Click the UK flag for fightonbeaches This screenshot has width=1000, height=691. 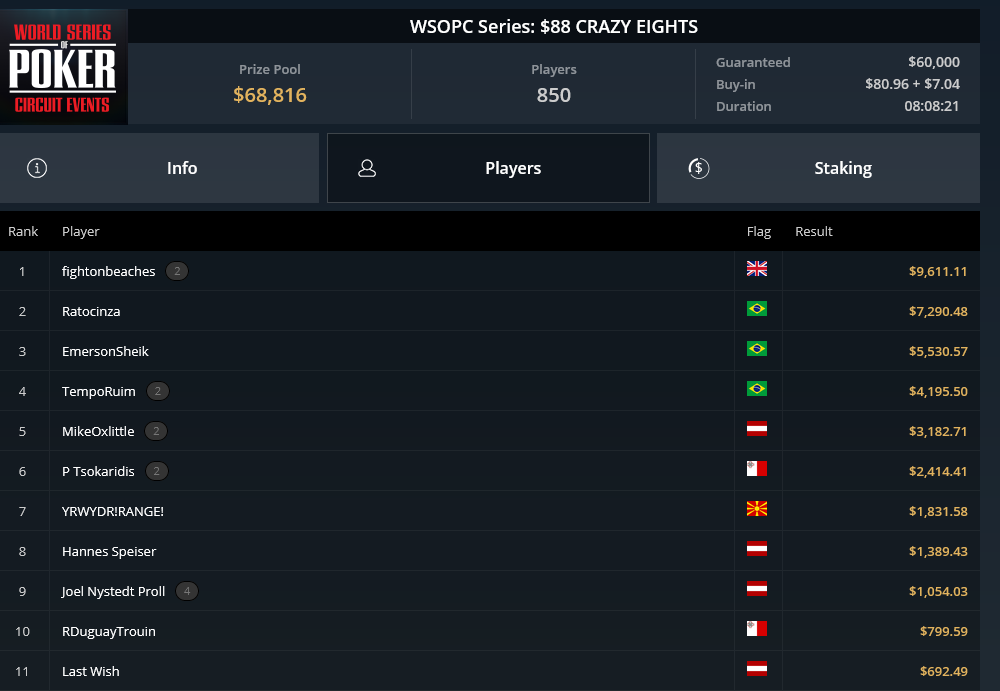pos(756,269)
